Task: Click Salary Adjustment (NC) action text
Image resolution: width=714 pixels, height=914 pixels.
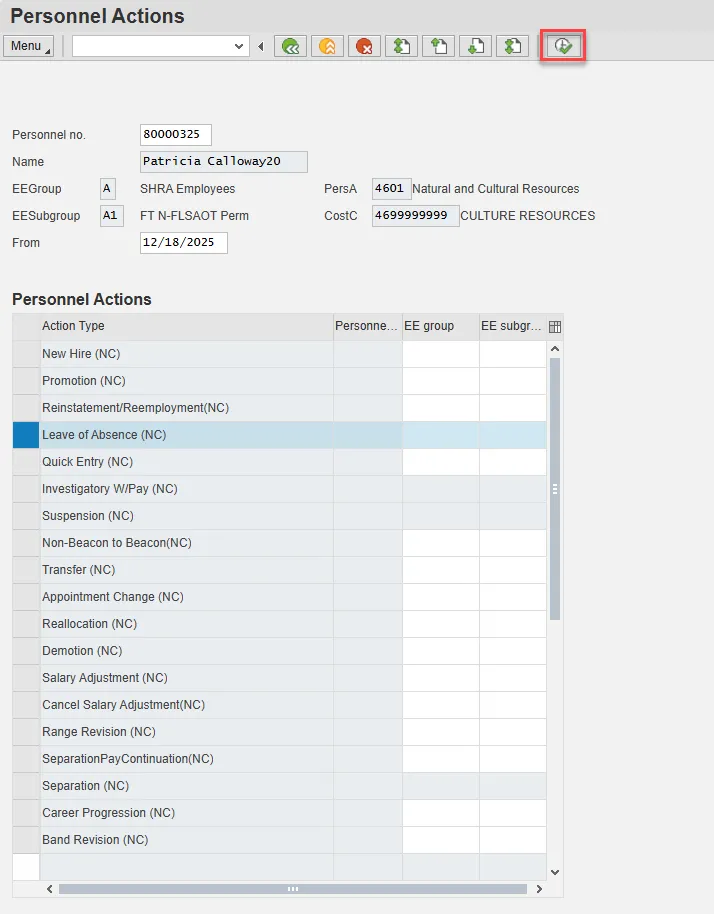Action: [105, 678]
